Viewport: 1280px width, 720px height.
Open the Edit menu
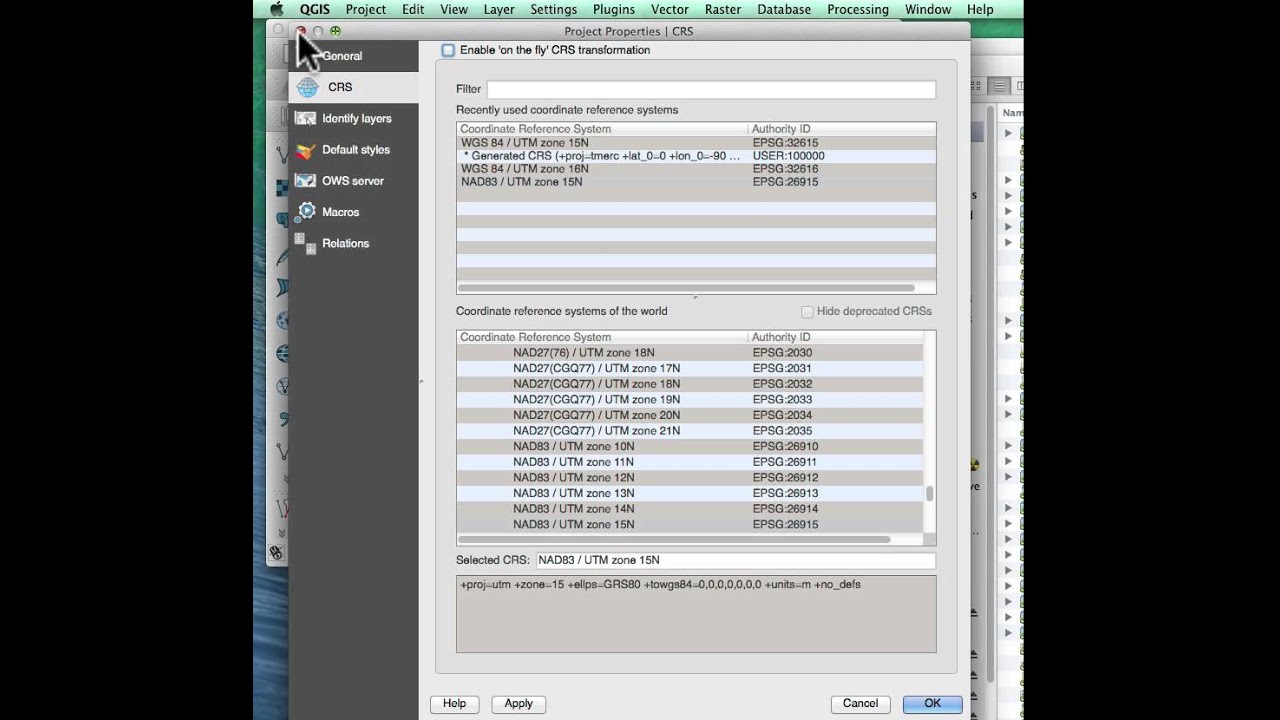413,9
